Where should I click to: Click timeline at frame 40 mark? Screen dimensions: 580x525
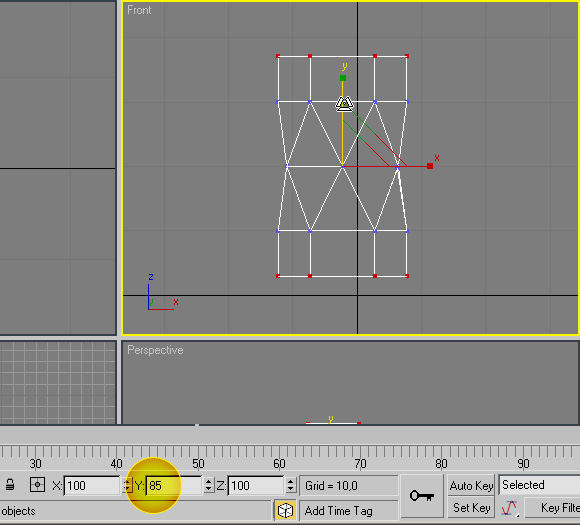point(117,464)
